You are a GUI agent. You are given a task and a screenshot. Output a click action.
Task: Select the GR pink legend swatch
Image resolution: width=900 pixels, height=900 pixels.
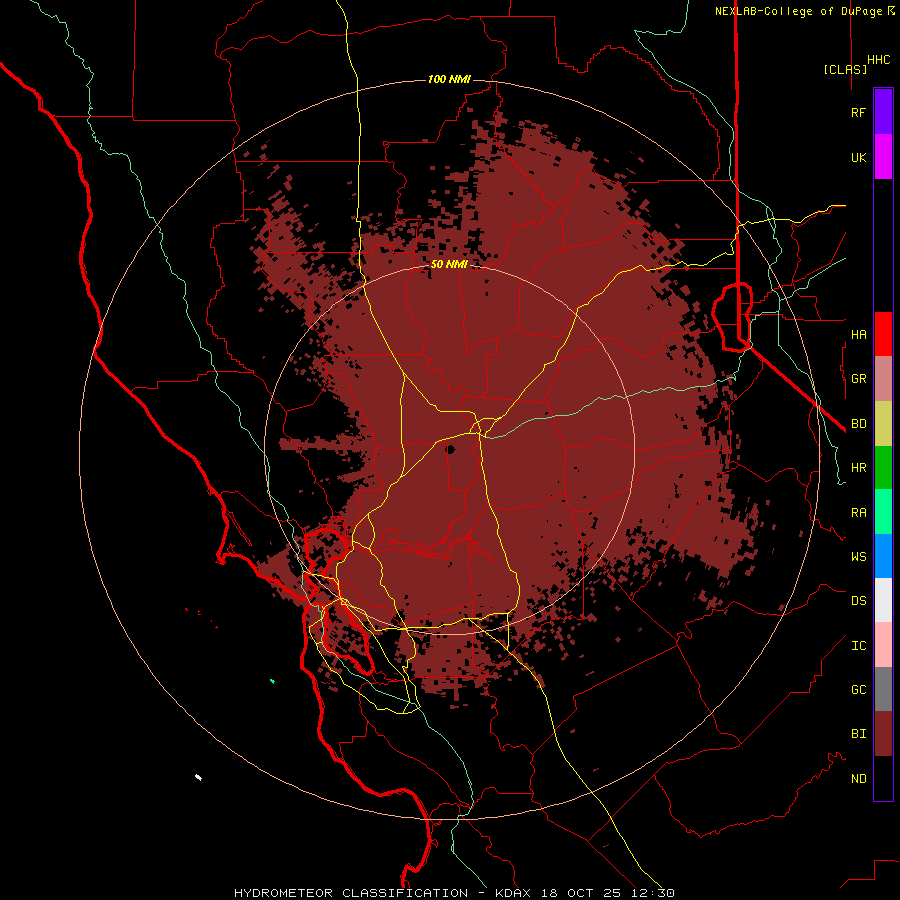[883, 379]
